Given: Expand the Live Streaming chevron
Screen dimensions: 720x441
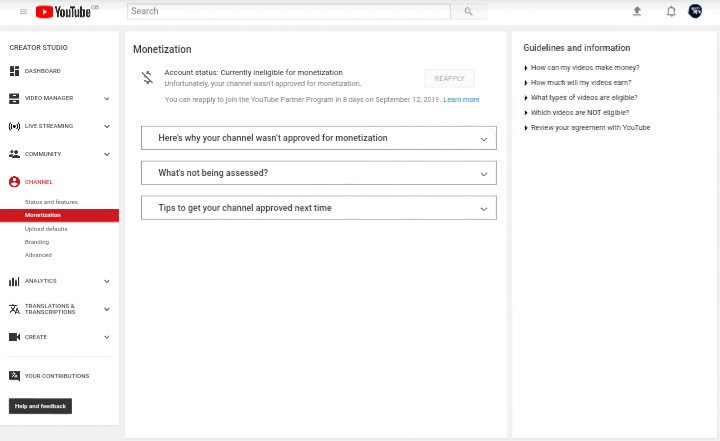Looking at the screenshot, I should point(107,126).
